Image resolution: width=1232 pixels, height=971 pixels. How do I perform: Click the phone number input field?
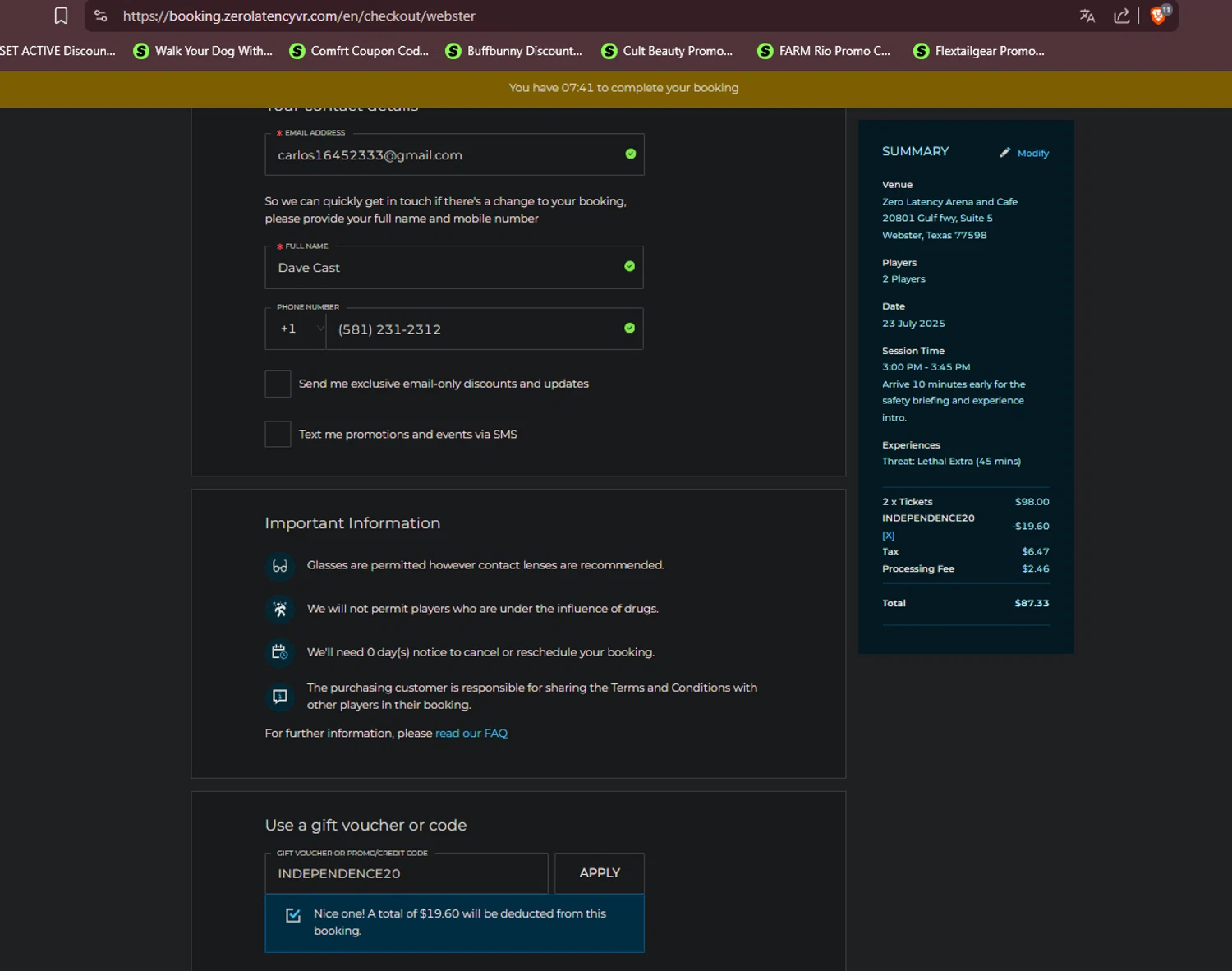pos(485,329)
